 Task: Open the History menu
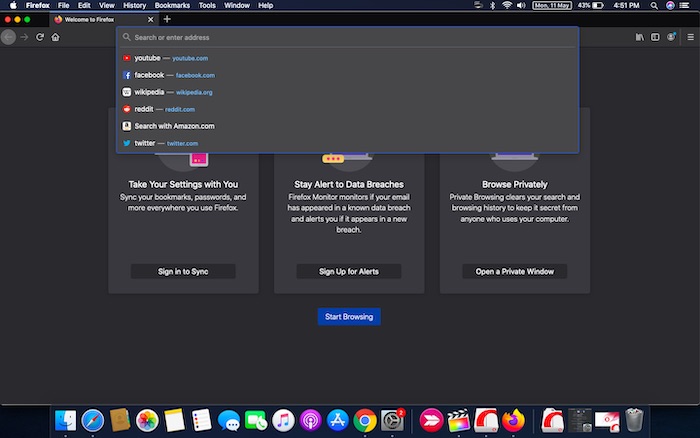(134, 5)
